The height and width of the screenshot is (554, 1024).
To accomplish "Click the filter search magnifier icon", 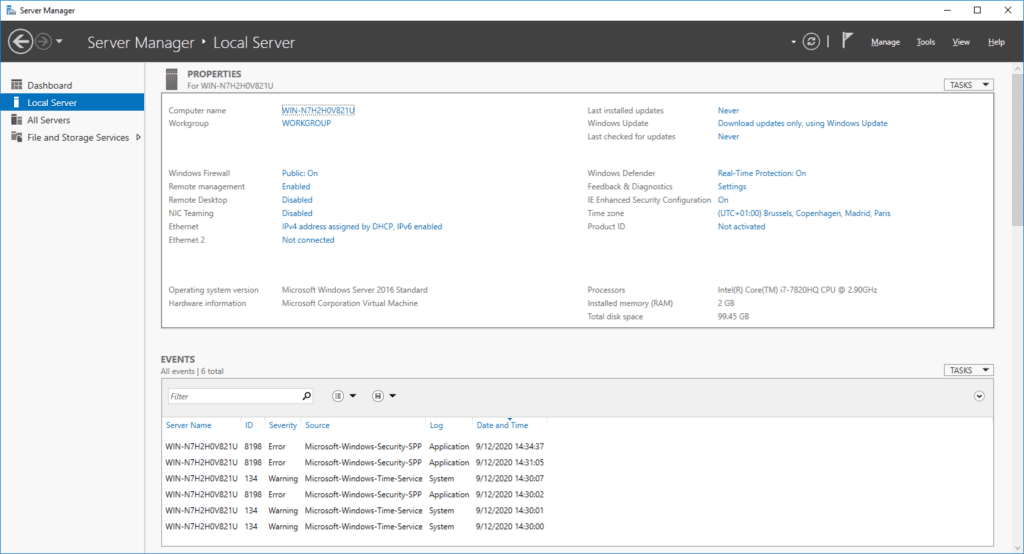I will coord(306,396).
